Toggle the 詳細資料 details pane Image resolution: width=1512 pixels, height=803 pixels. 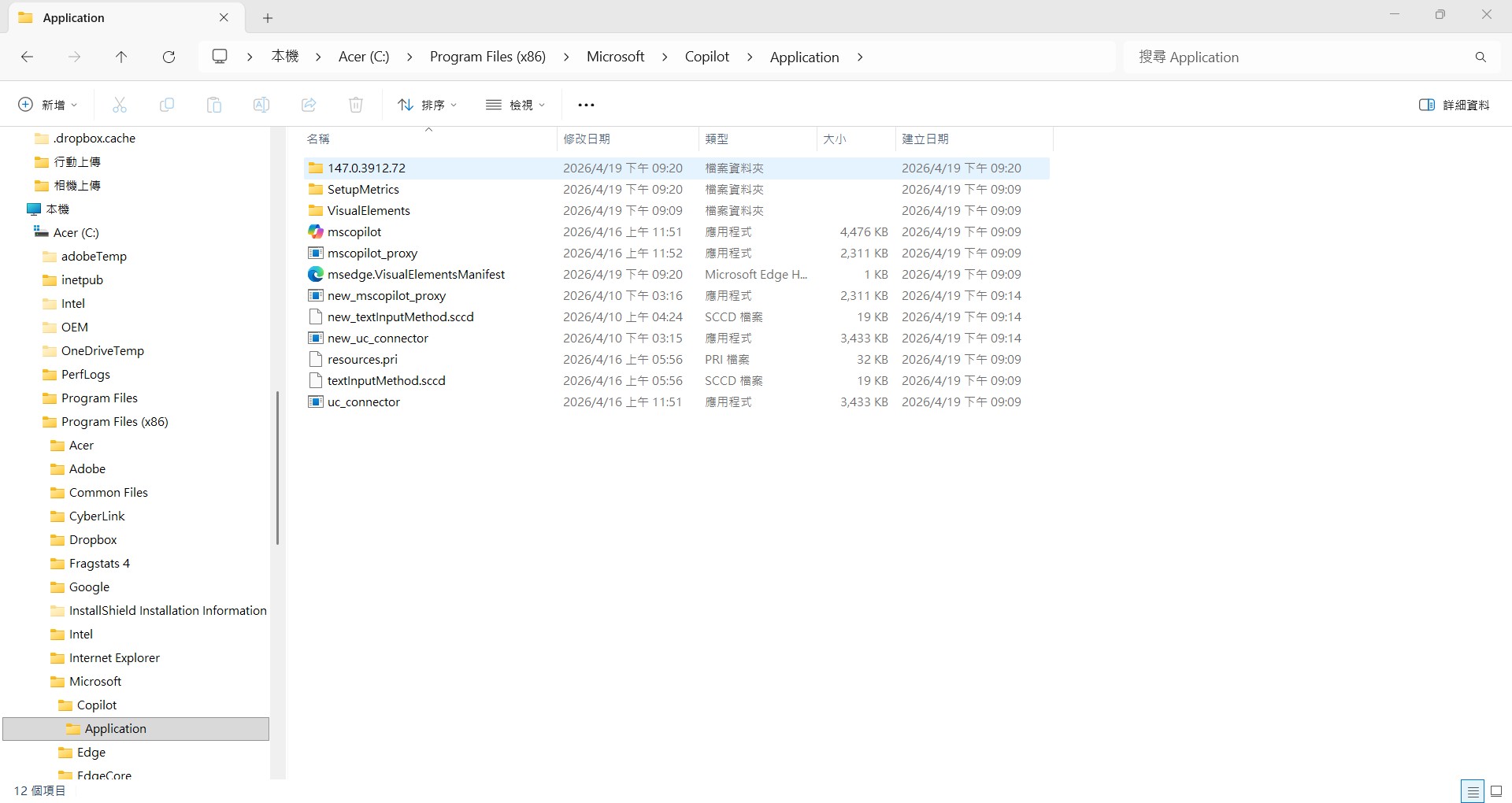(1455, 105)
